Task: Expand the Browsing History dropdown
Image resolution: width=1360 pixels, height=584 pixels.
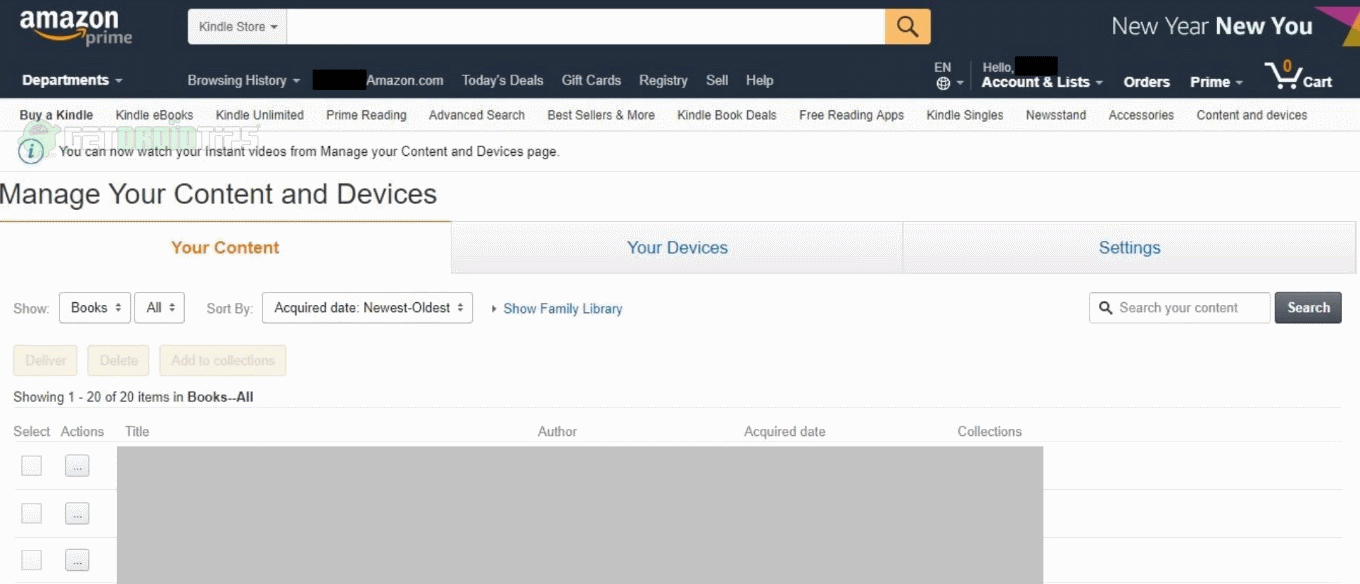Action: [244, 81]
